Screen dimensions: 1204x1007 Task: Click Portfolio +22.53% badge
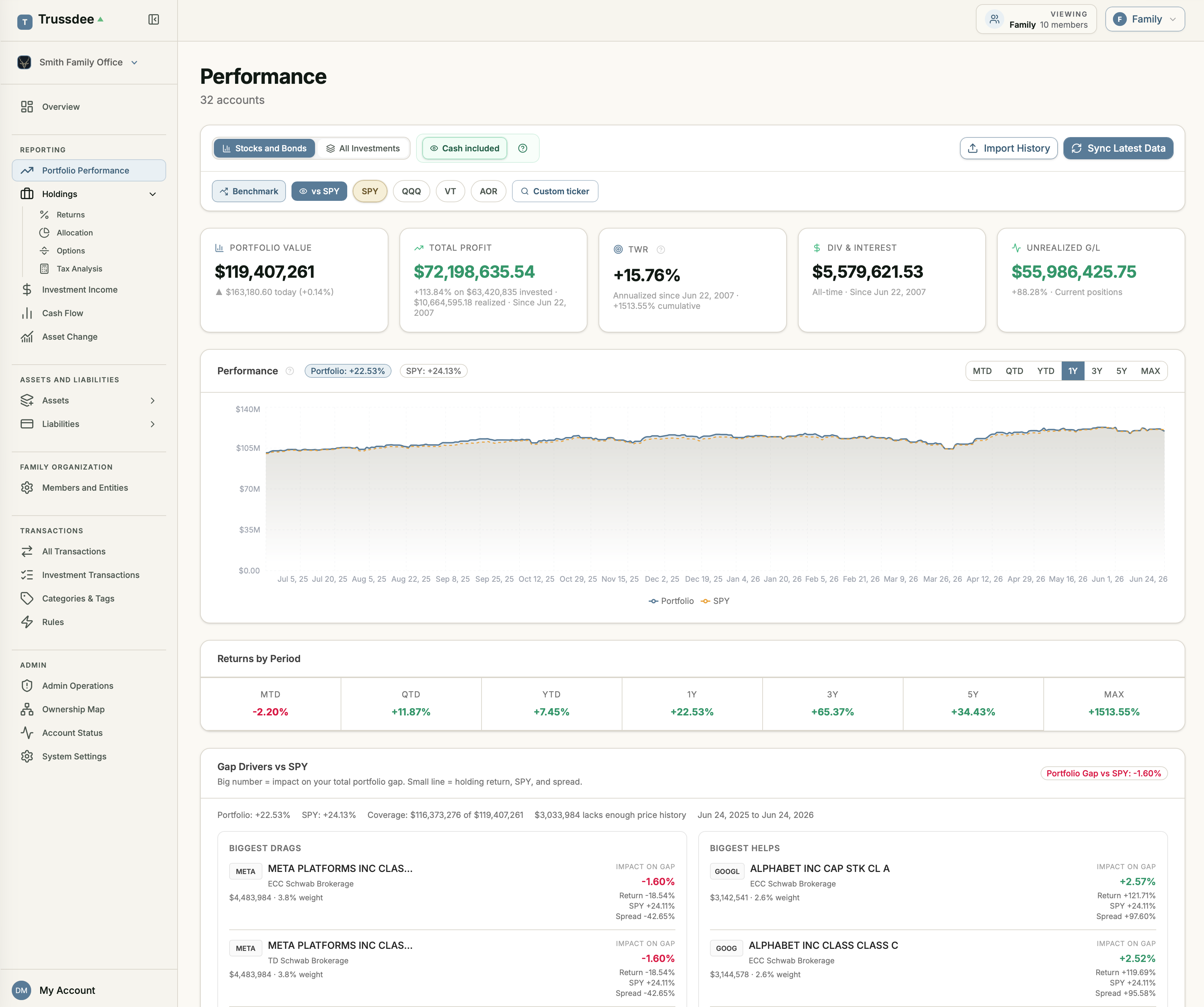tap(348, 371)
